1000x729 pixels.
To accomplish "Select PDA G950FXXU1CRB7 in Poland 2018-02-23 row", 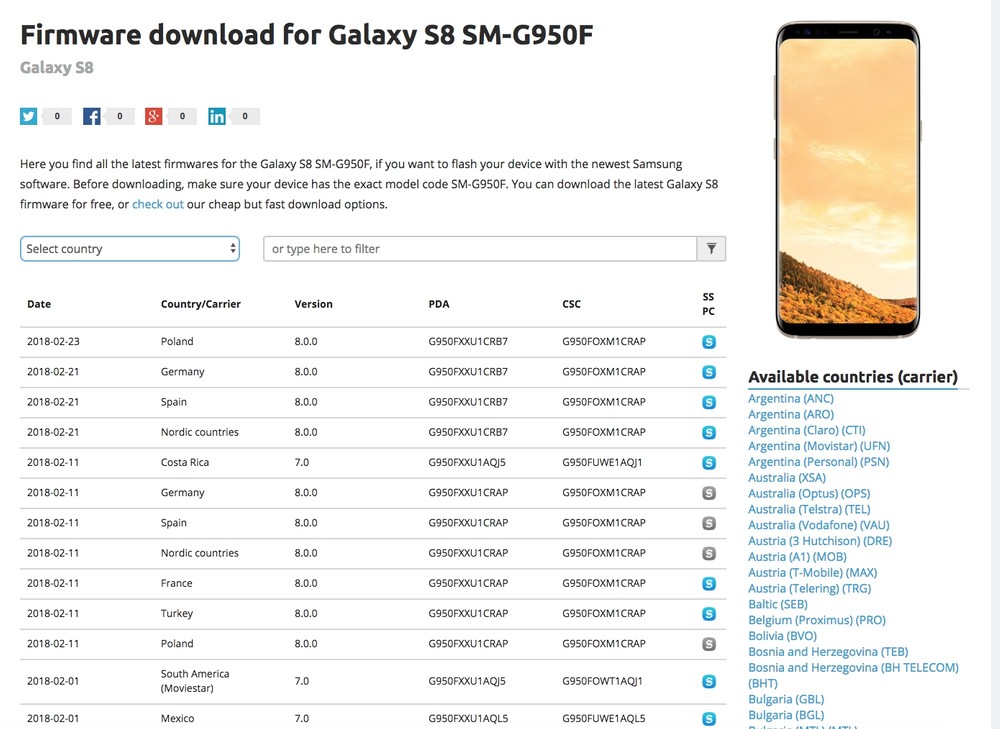I will 468,342.
